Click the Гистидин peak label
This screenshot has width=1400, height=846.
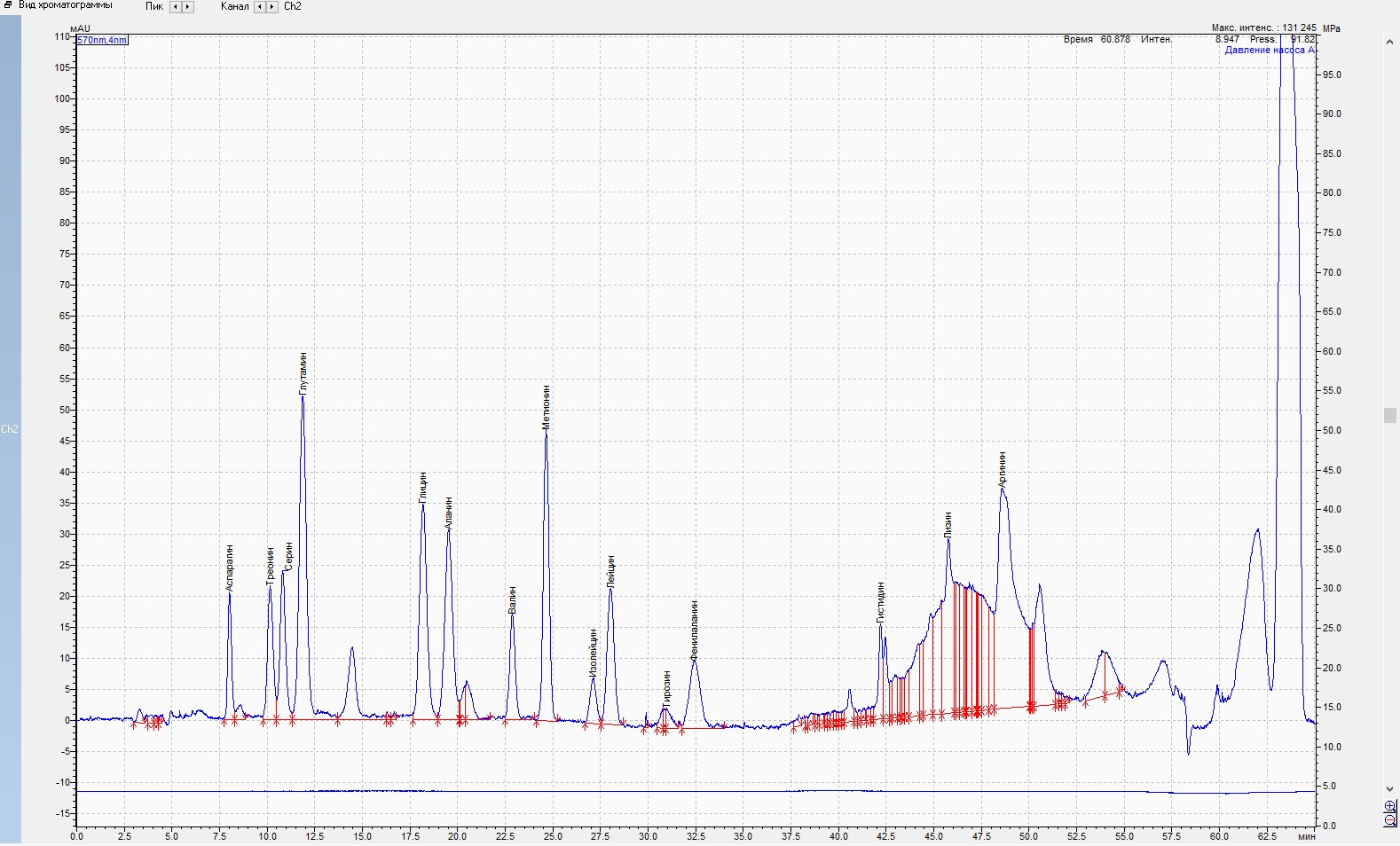[881, 603]
